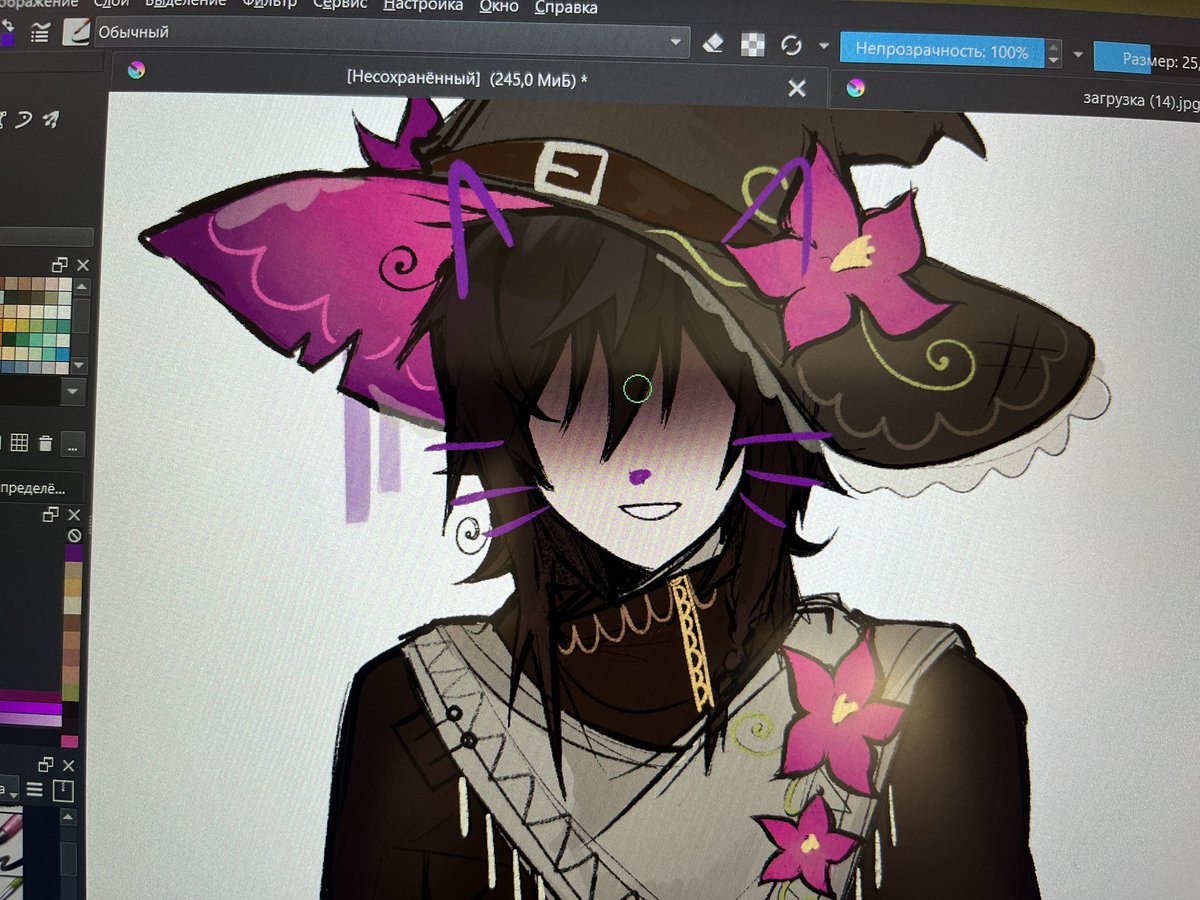Screen dimensions: 1200x900
Task: Switch to the Несохранённый document tab
Action: coord(469,79)
